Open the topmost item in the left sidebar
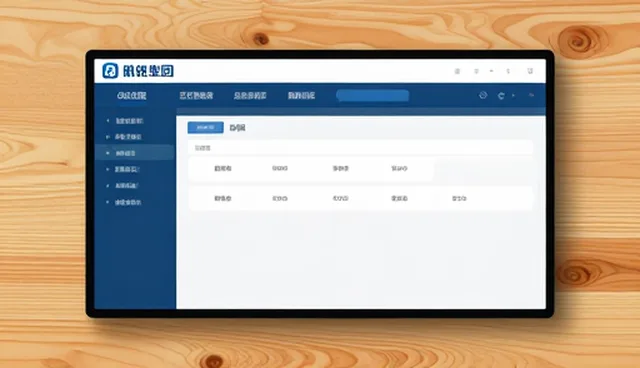The height and width of the screenshot is (368, 640). pos(129,121)
